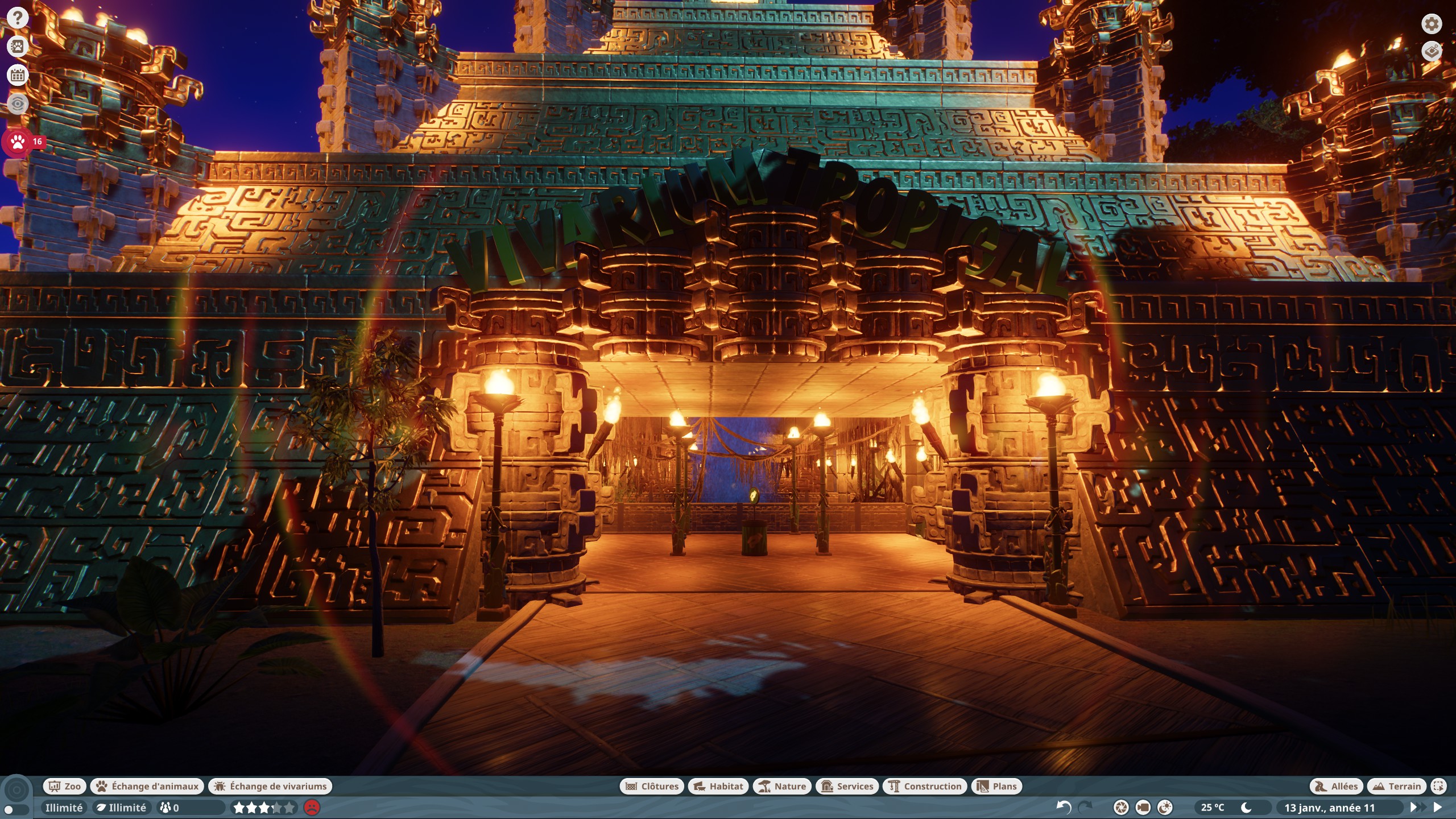The image size is (1456, 819).
Task: Toggle the day-night cycle icon
Action: (1165, 807)
